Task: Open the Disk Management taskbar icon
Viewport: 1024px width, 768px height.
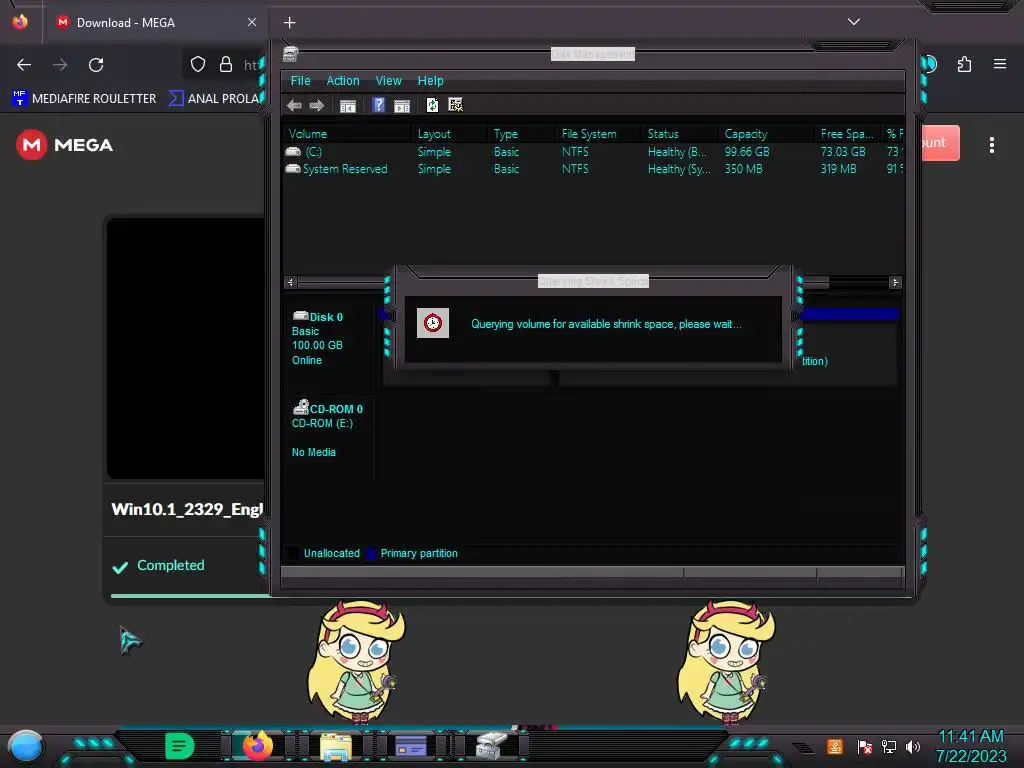Action: point(491,746)
